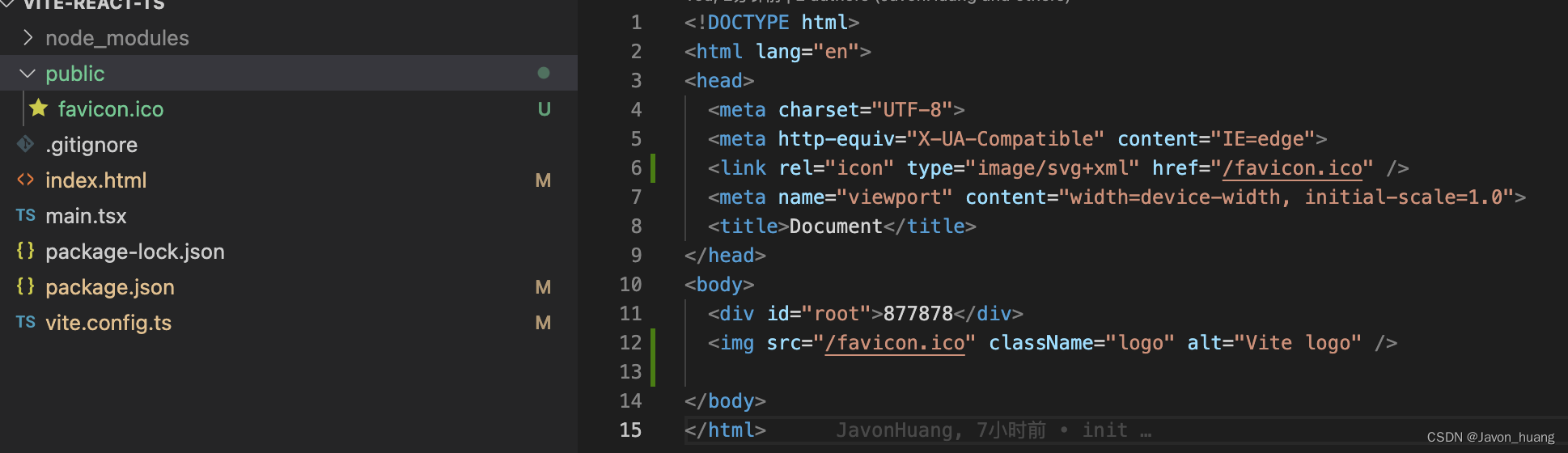Open index.html from the file tree
Image resolution: width=1568 pixels, height=453 pixels.
pyautogui.click(x=96, y=180)
